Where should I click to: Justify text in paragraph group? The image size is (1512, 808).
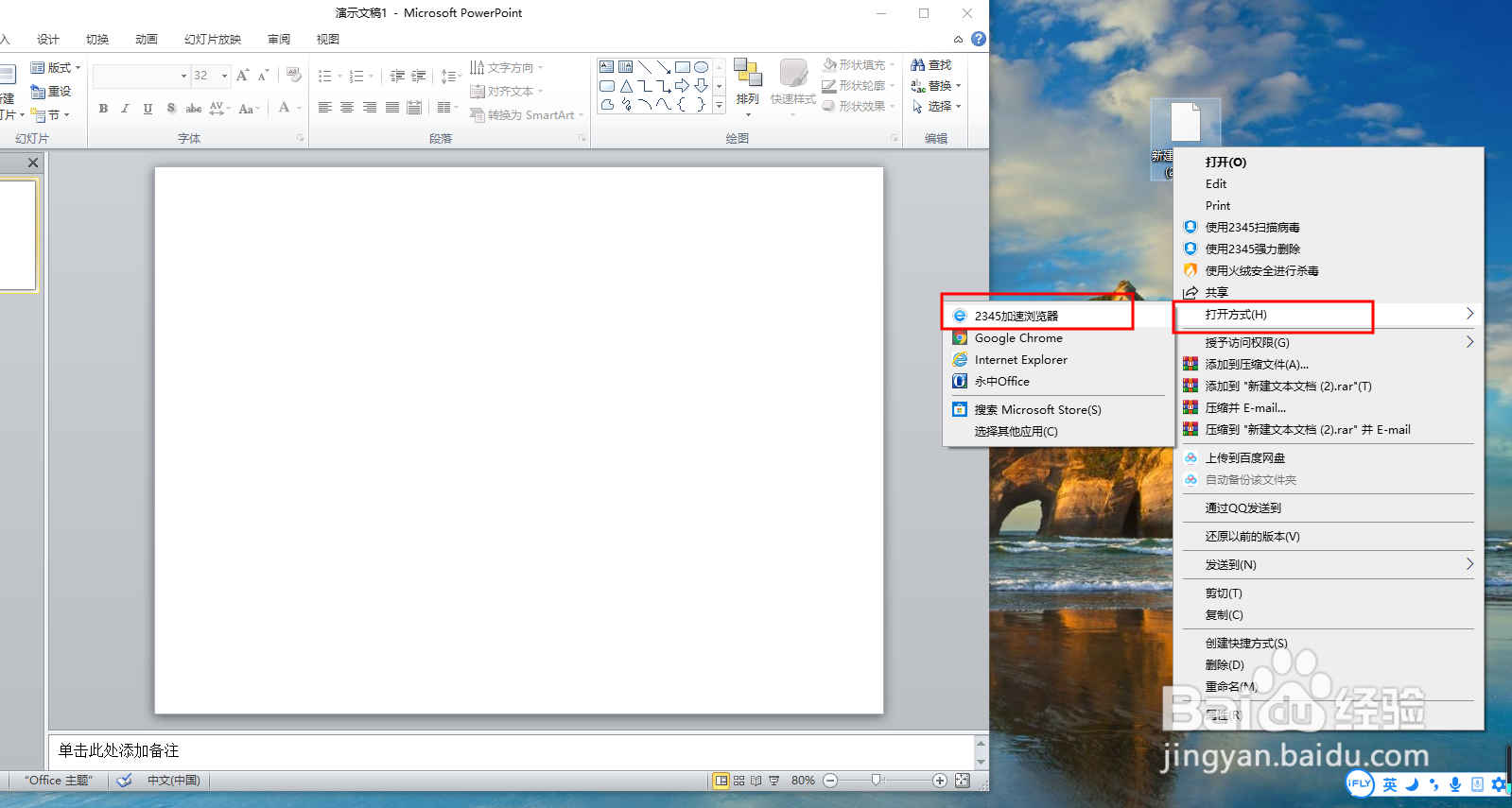point(391,108)
